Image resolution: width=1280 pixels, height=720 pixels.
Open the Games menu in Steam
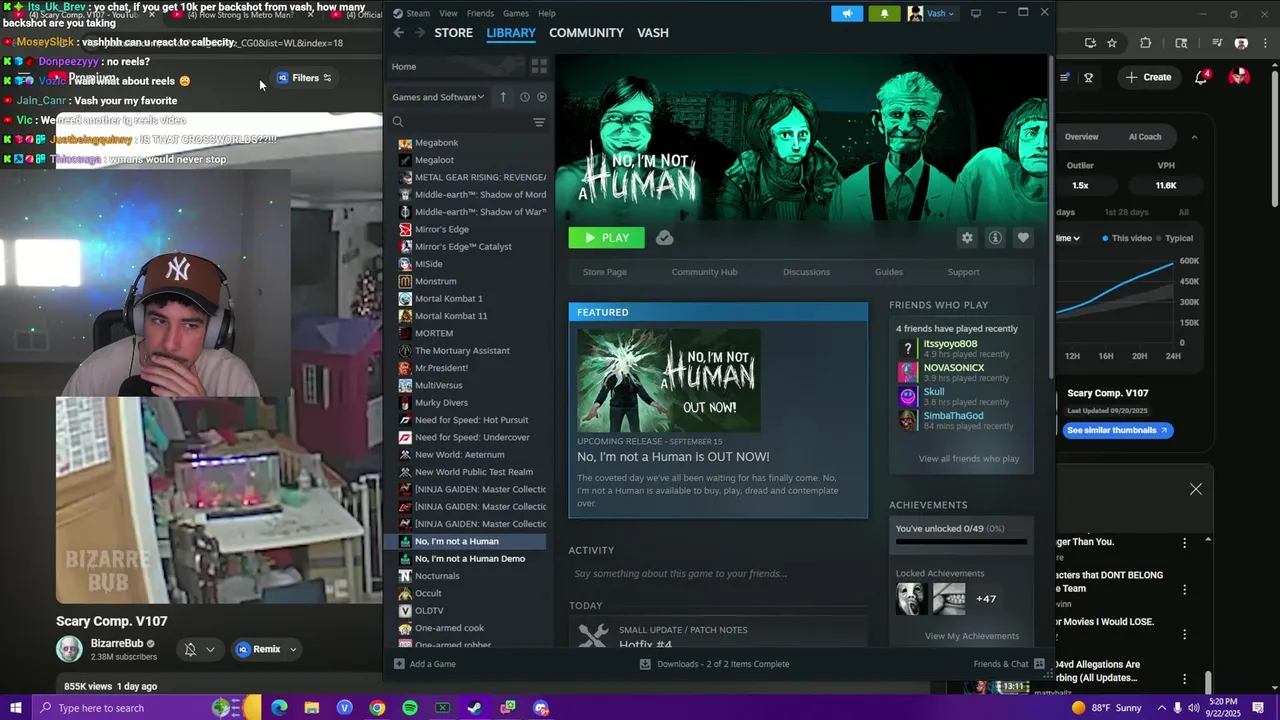tap(516, 13)
